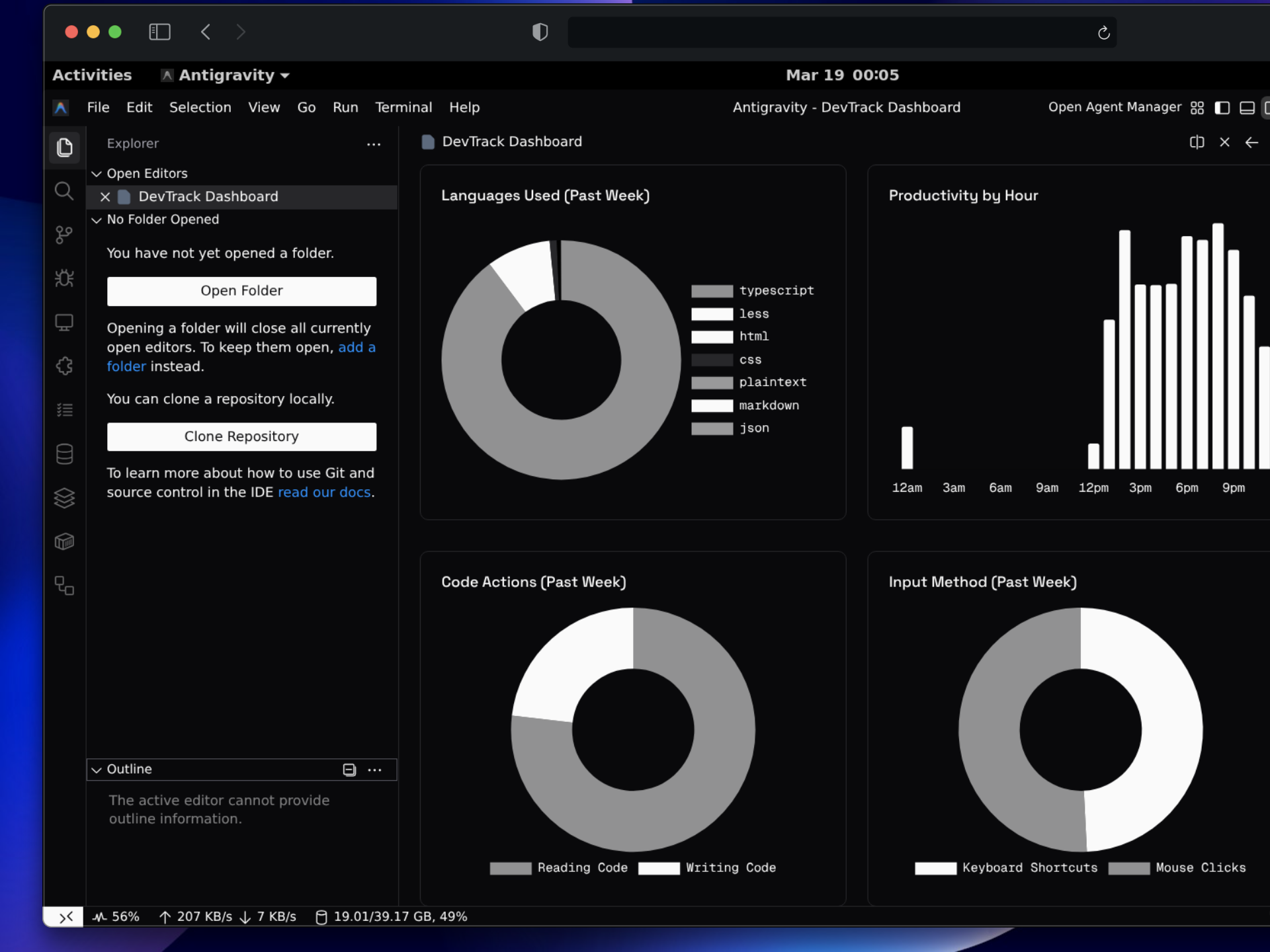This screenshot has width=1270, height=952.
Task: Open the Remote Explorer monitor icon
Action: coord(64,322)
